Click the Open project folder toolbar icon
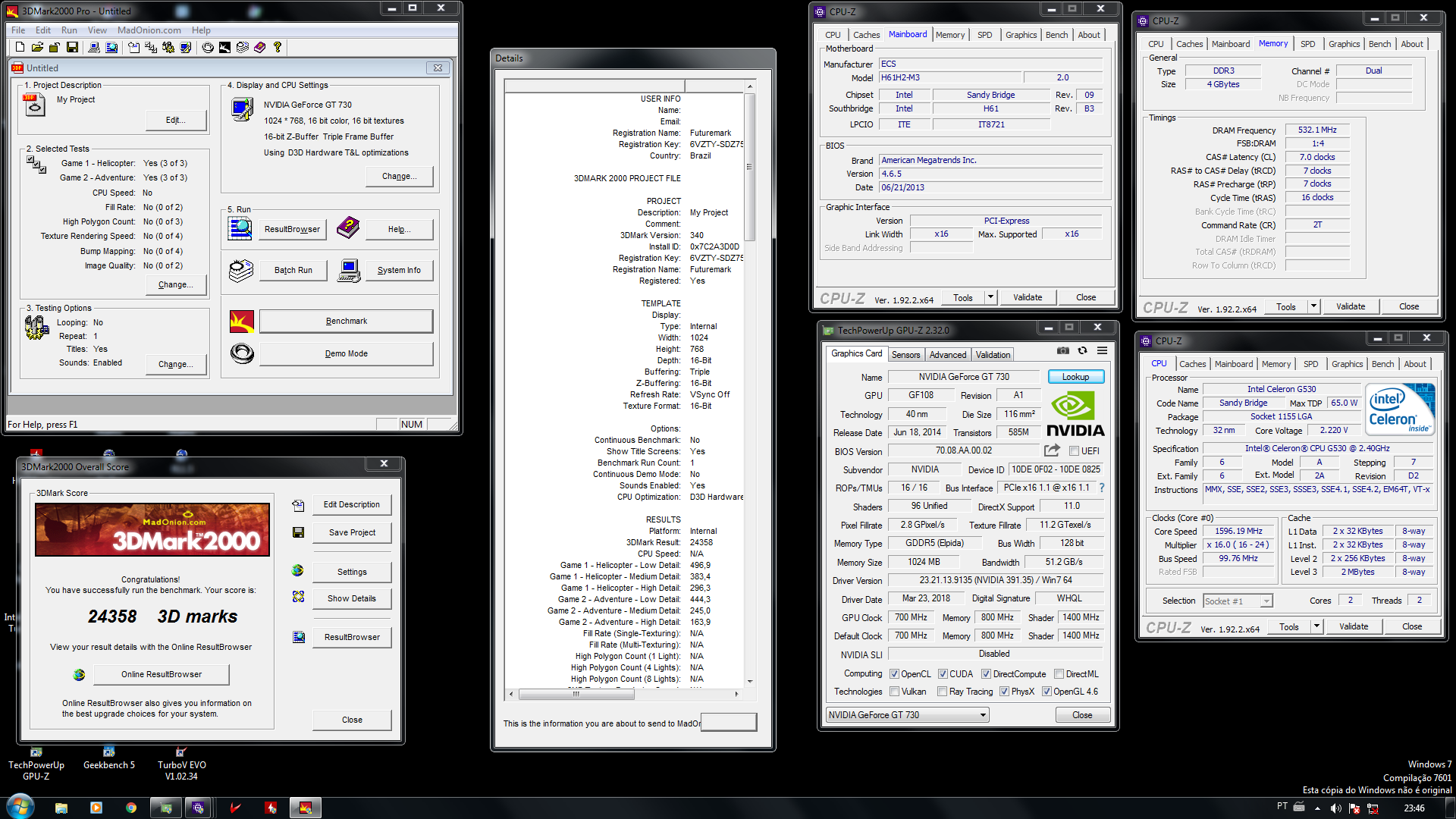Viewport: 1456px width, 819px height. click(x=37, y=47)
